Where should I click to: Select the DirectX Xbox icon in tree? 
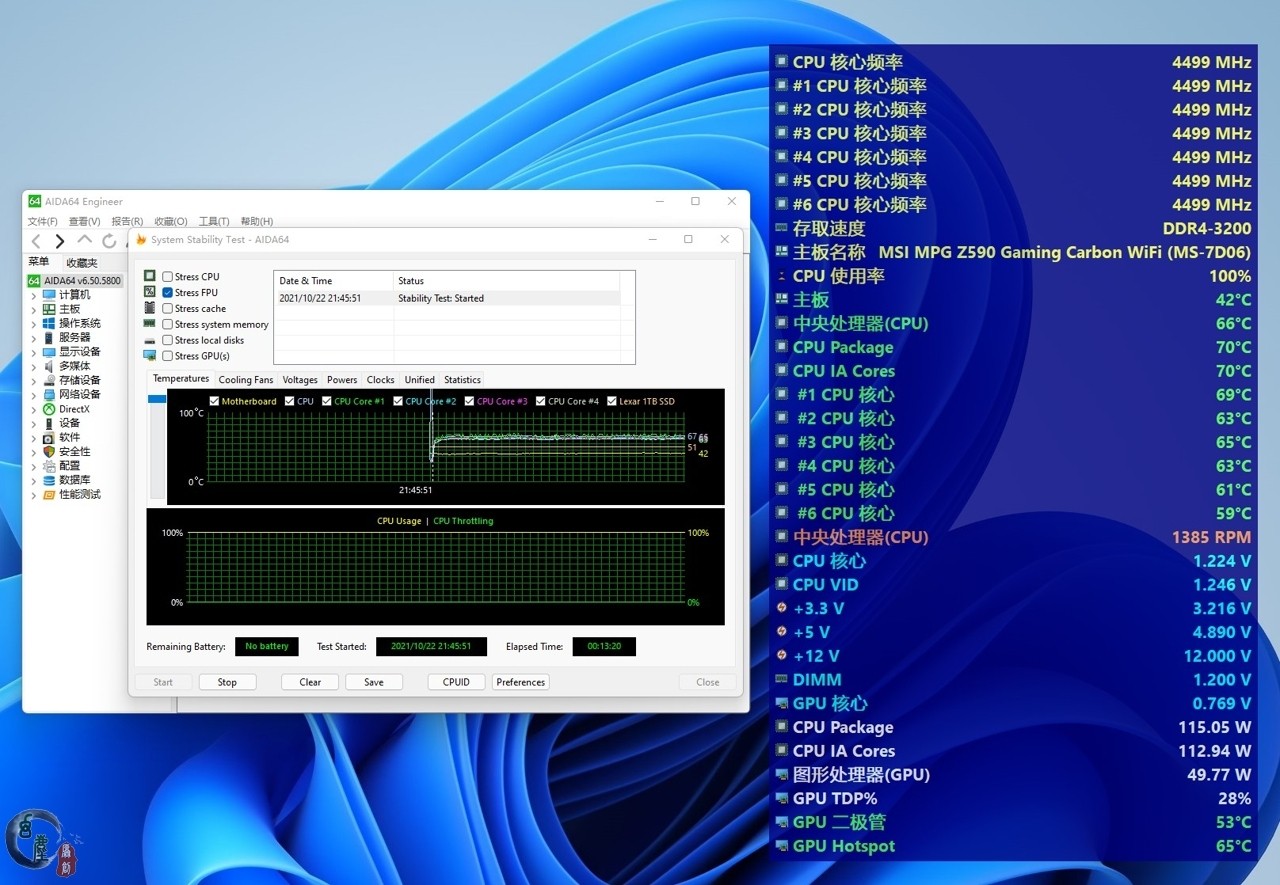(49, 409)
